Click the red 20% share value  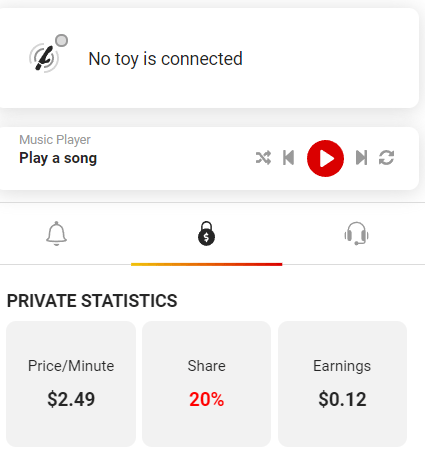(206, 399)
